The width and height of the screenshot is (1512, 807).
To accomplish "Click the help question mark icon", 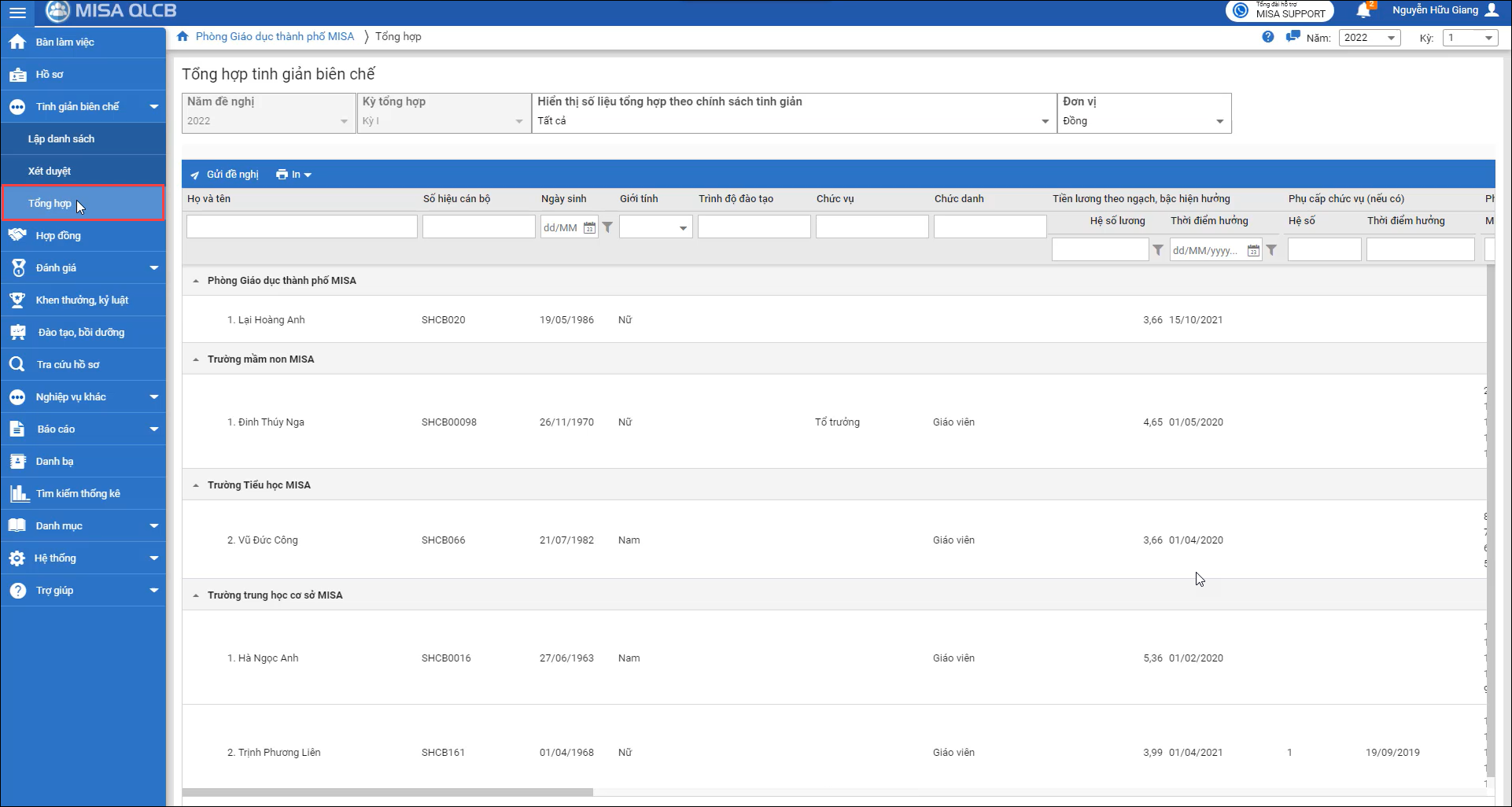I will [x=1267, y=37].
